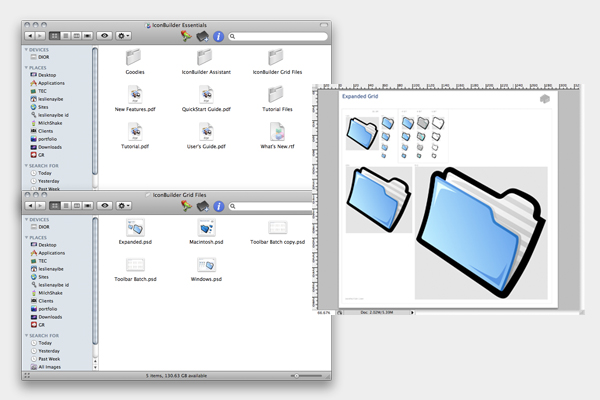
Task: Open Desktop in Essentials sidebar
Action: [43, 75]
